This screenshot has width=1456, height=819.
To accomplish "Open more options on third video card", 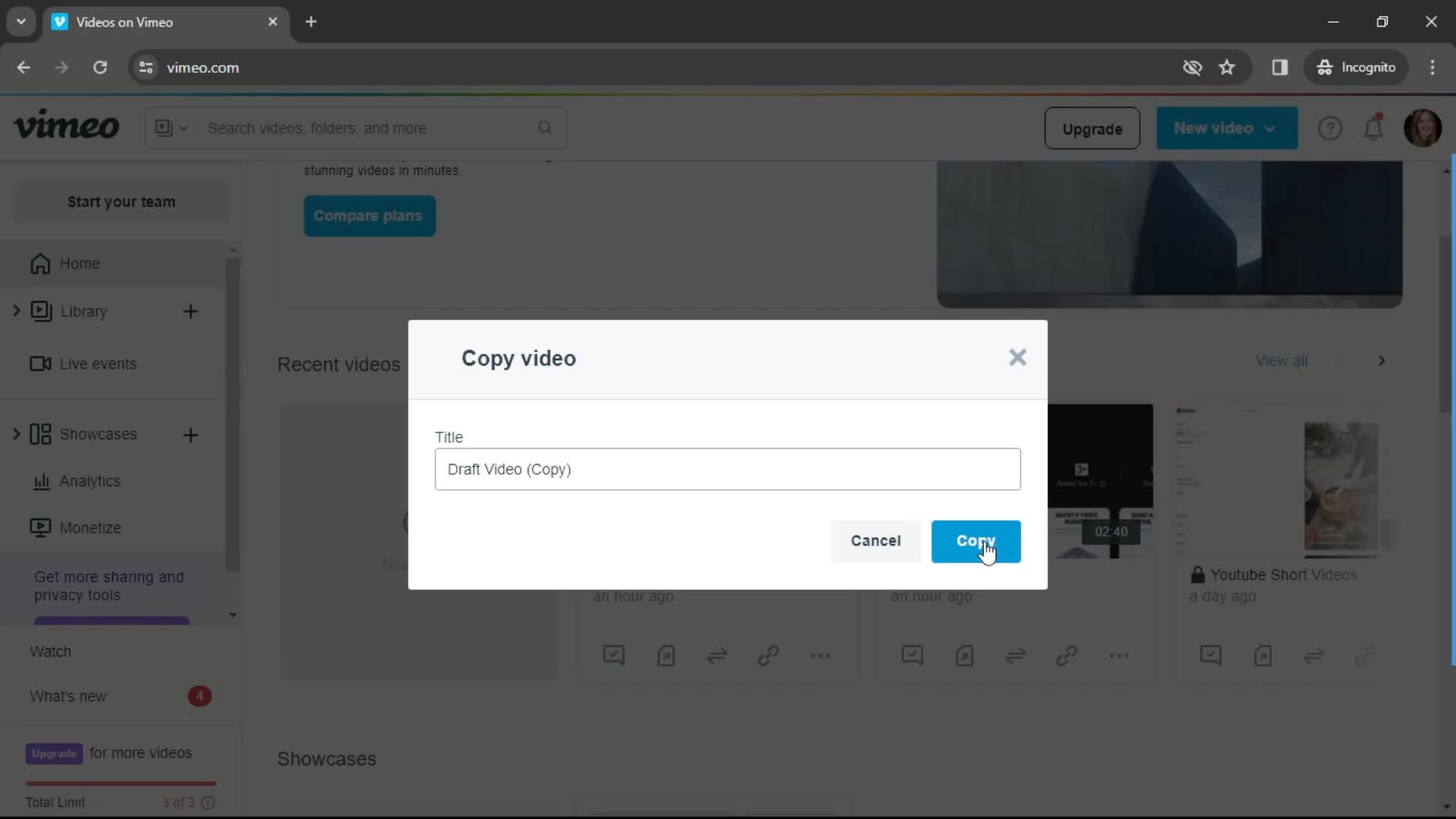I will point(1119,655).
